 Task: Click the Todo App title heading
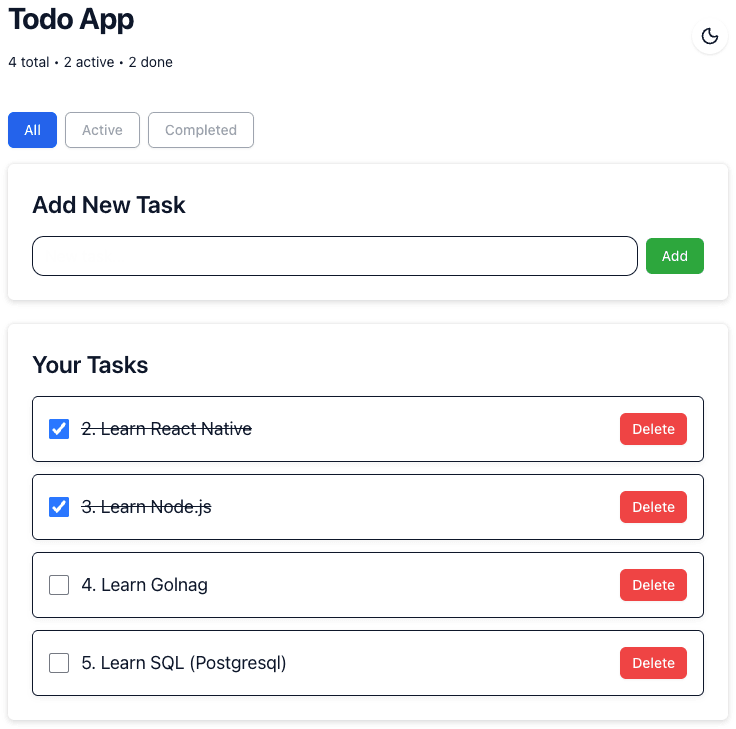coord(71,19)
